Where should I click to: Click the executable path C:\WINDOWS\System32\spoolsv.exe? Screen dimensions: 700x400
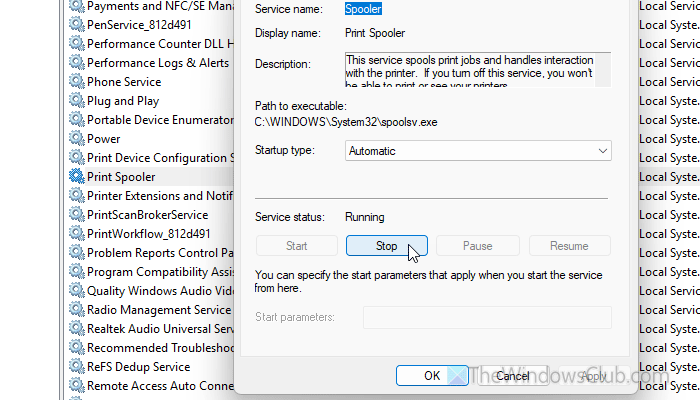346,122
